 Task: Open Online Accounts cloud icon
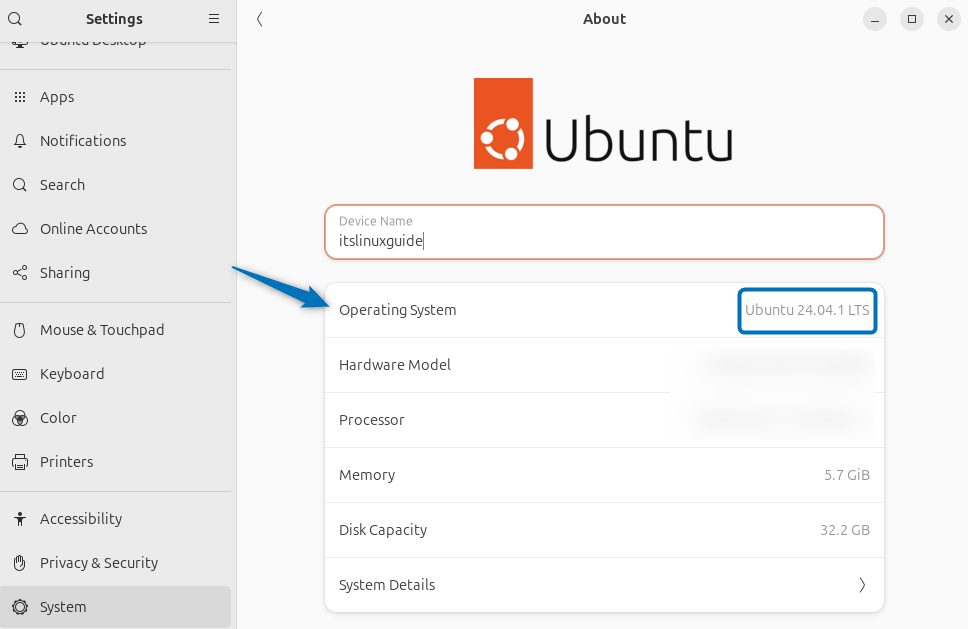click(x=19, y=228)
